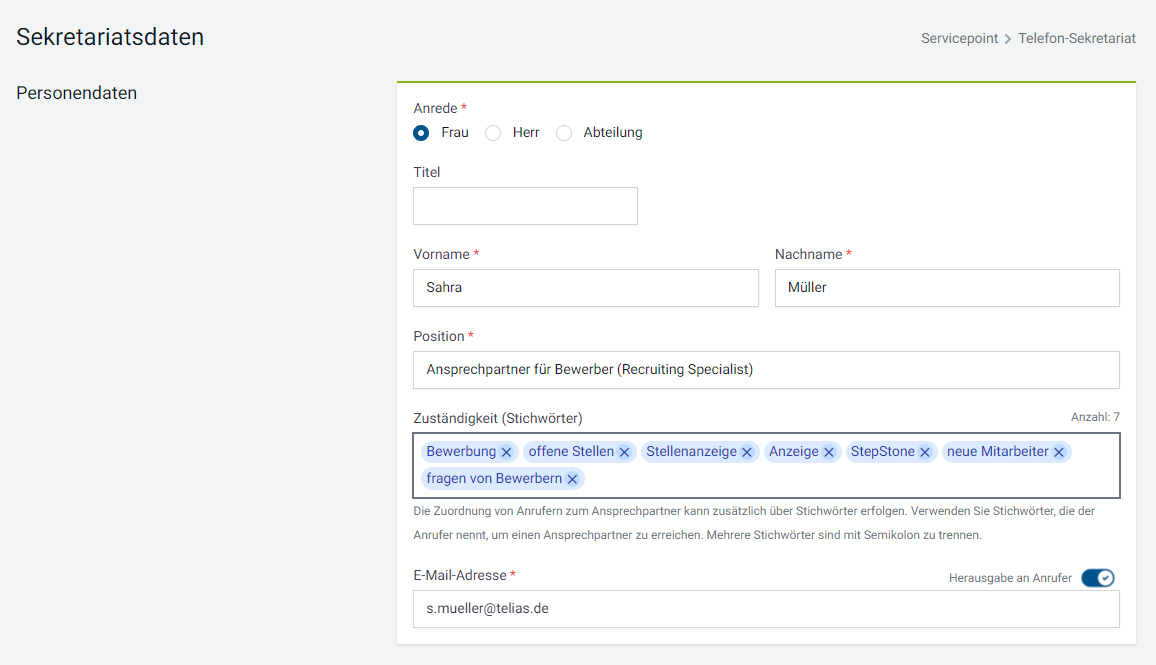Choose Abteilung as salutation

pyautogui.click(x=564, y=133)
